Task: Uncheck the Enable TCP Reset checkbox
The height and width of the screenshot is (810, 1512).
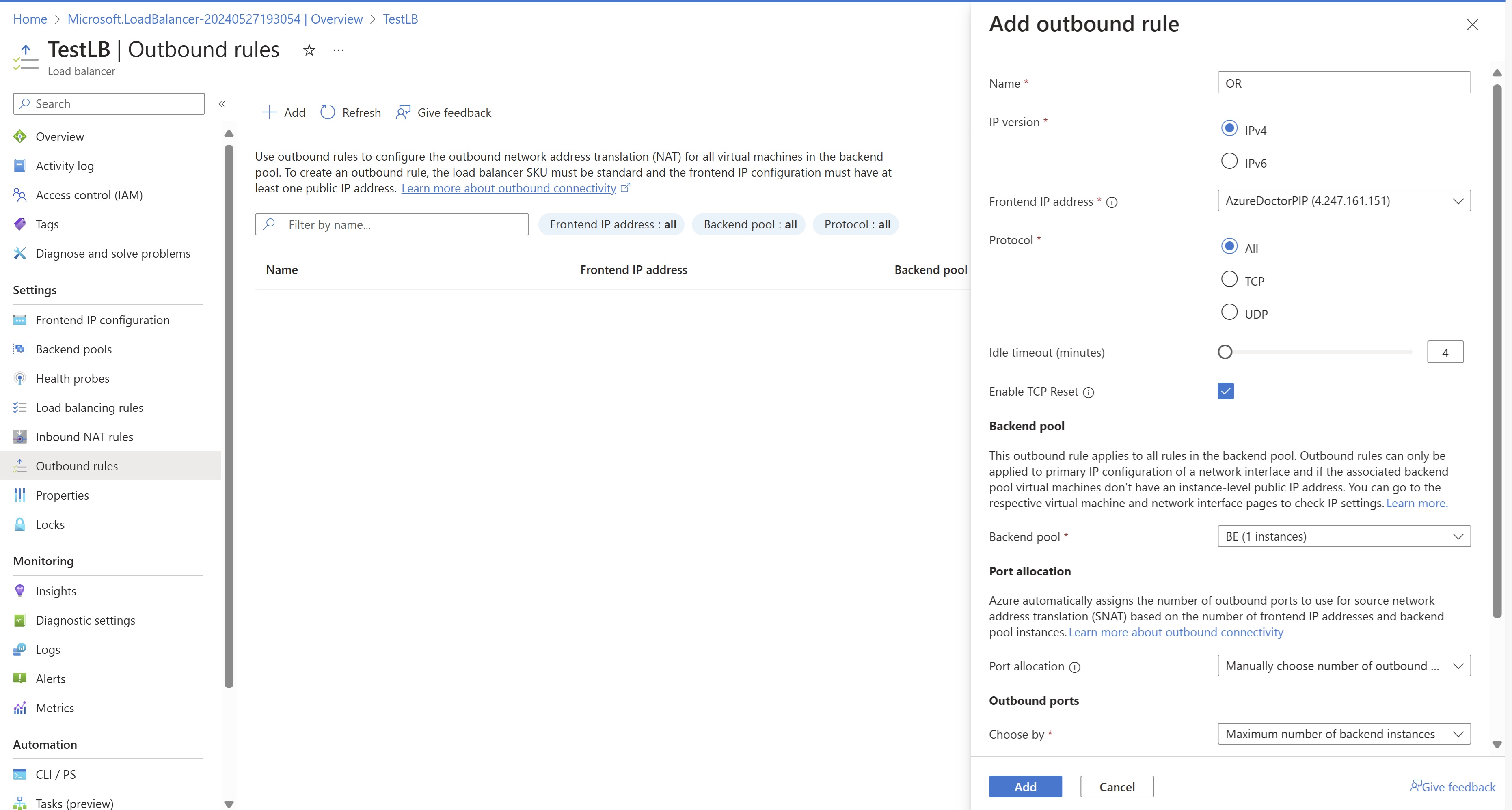Action: coord(1226,391)
